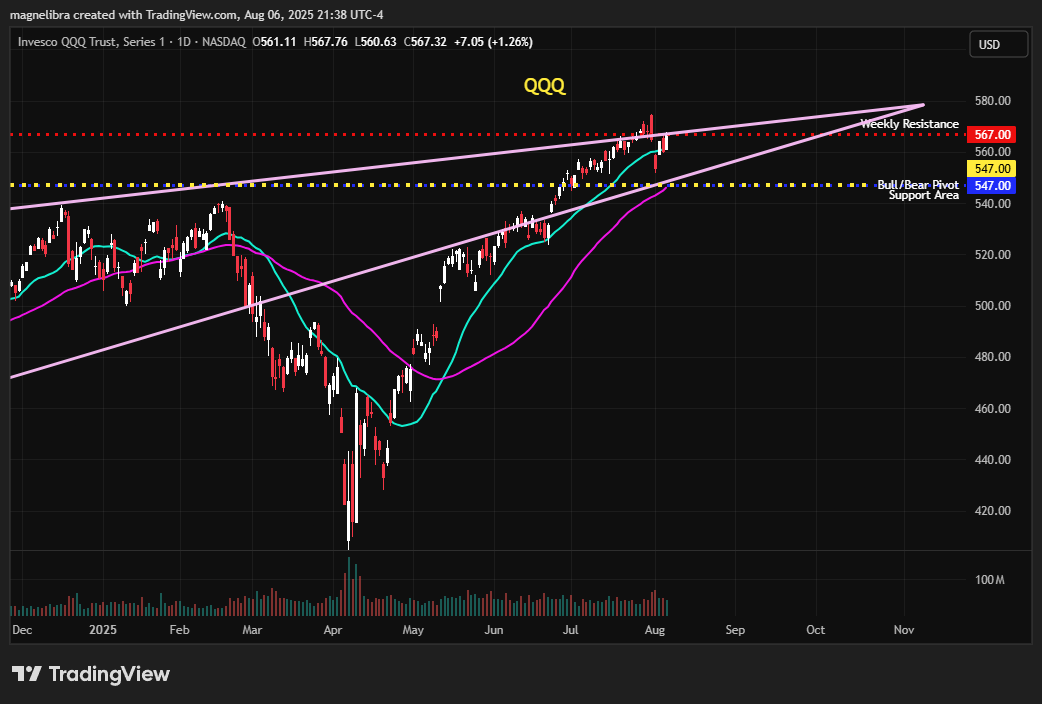Click the Weekly Resistance label
1042x704 pixels.
click(x=910, y=124)
